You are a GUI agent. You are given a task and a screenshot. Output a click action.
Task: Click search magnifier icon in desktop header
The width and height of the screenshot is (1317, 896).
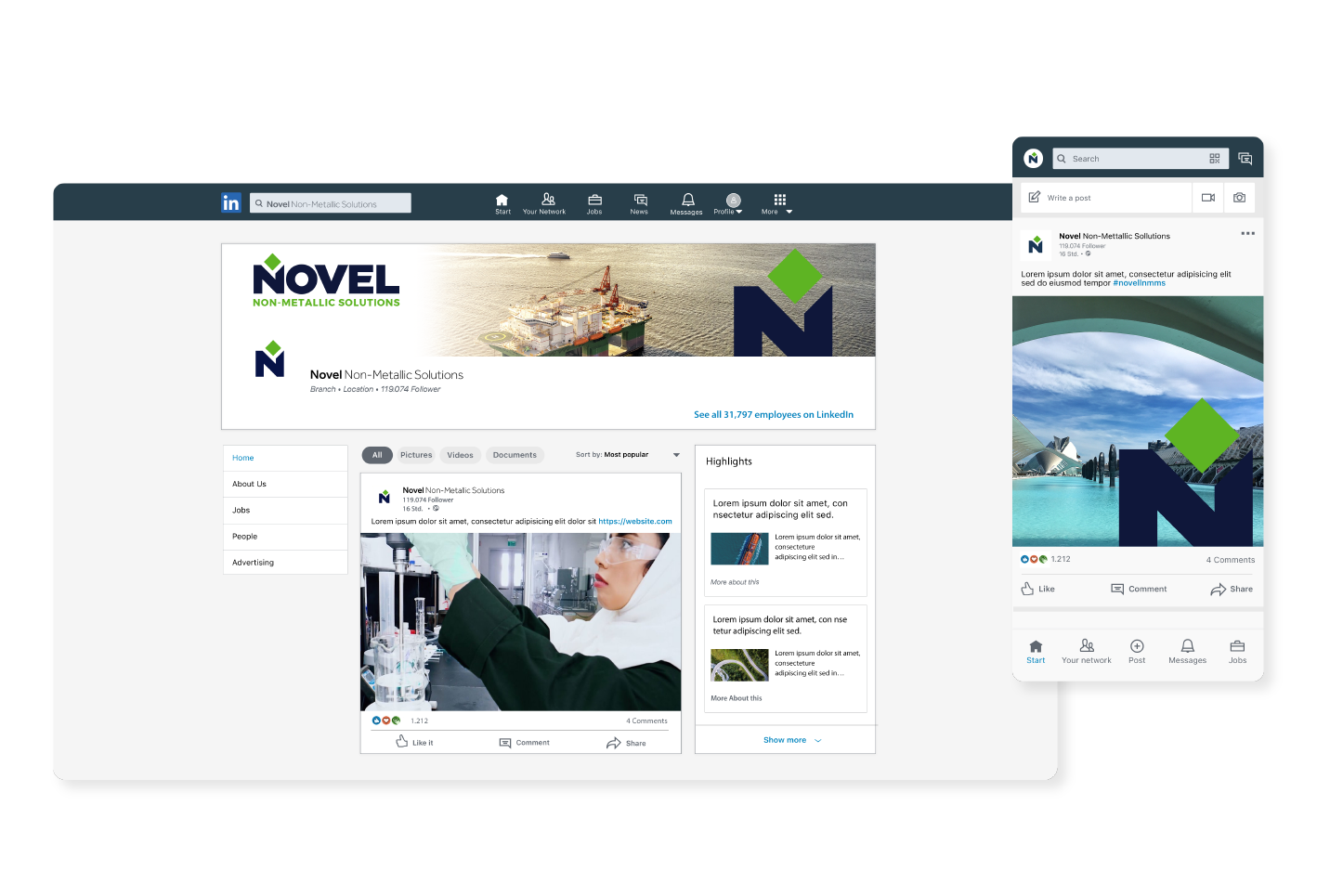pyautogui.click(x=259, y=203)
